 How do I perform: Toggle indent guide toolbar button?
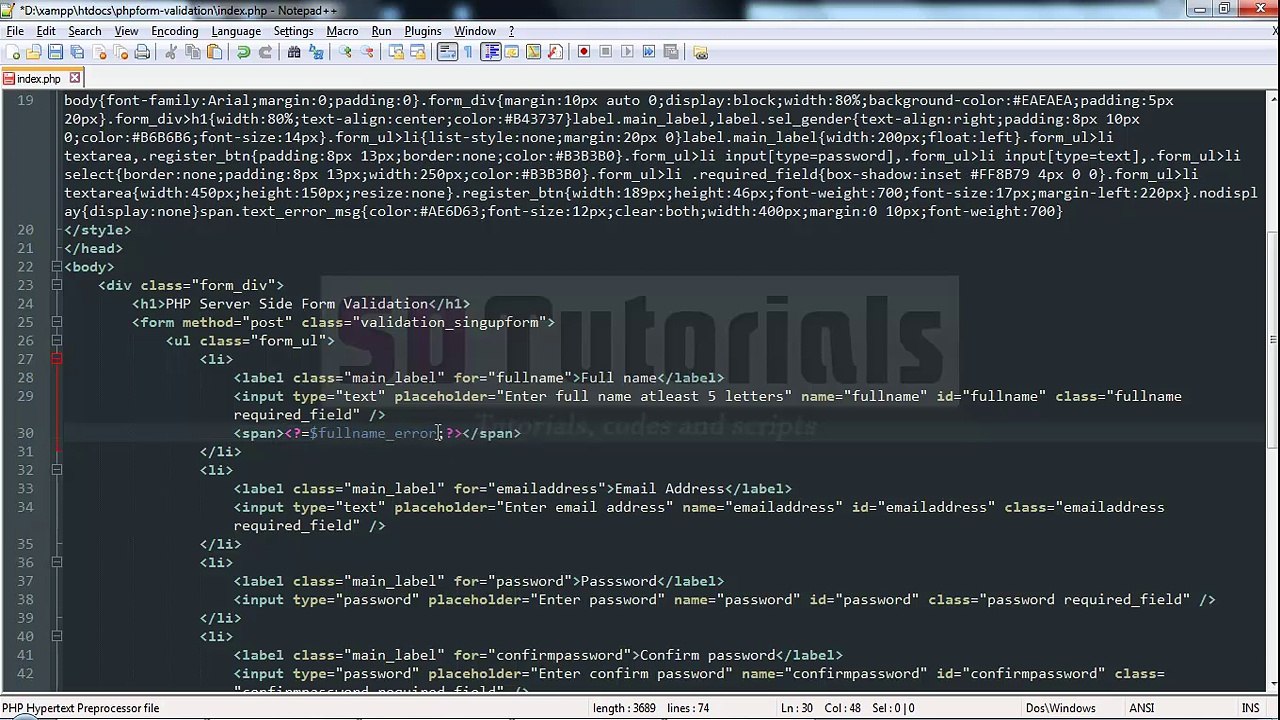pos(490,52)
